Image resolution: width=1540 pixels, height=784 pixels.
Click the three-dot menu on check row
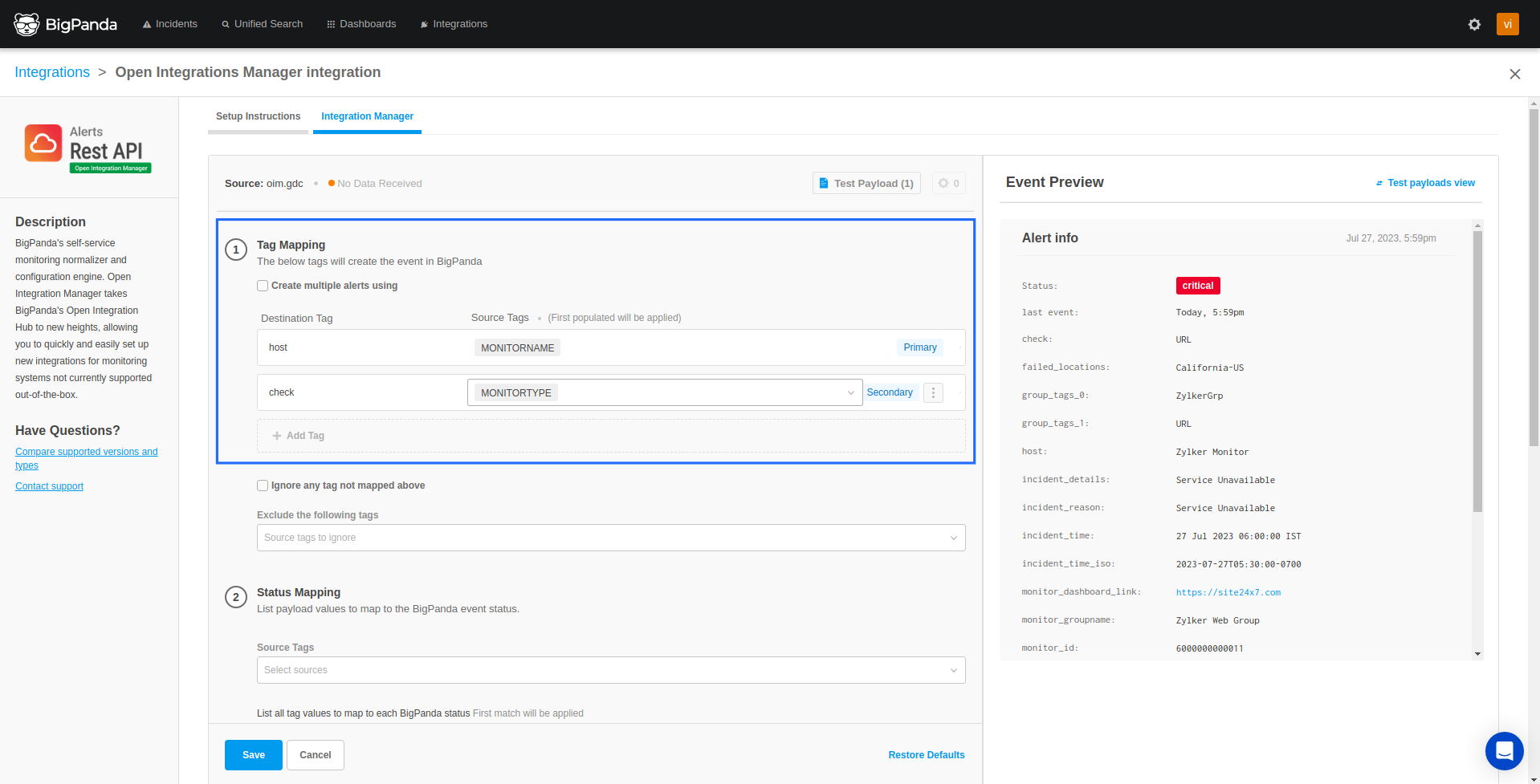pyautogui.click(x=933, y=392)
